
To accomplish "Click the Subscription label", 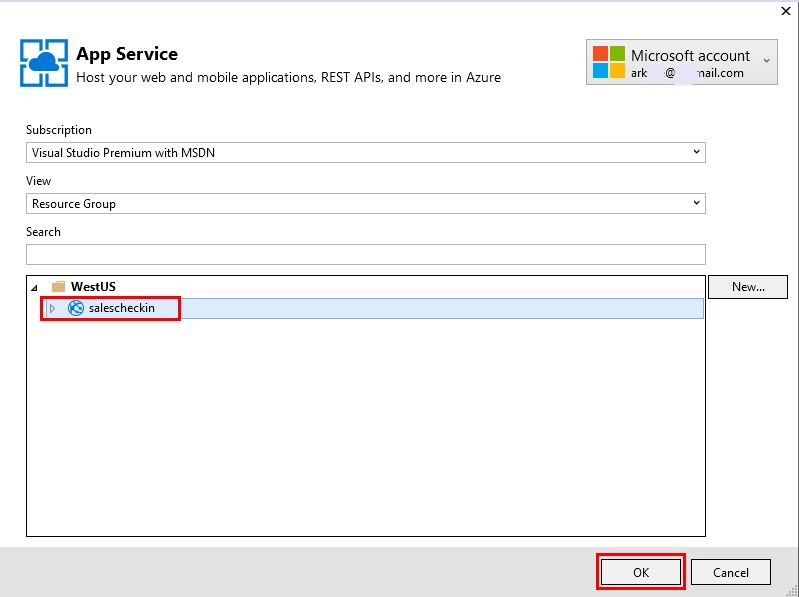I will pyautogui.click(x=59, y=130).
